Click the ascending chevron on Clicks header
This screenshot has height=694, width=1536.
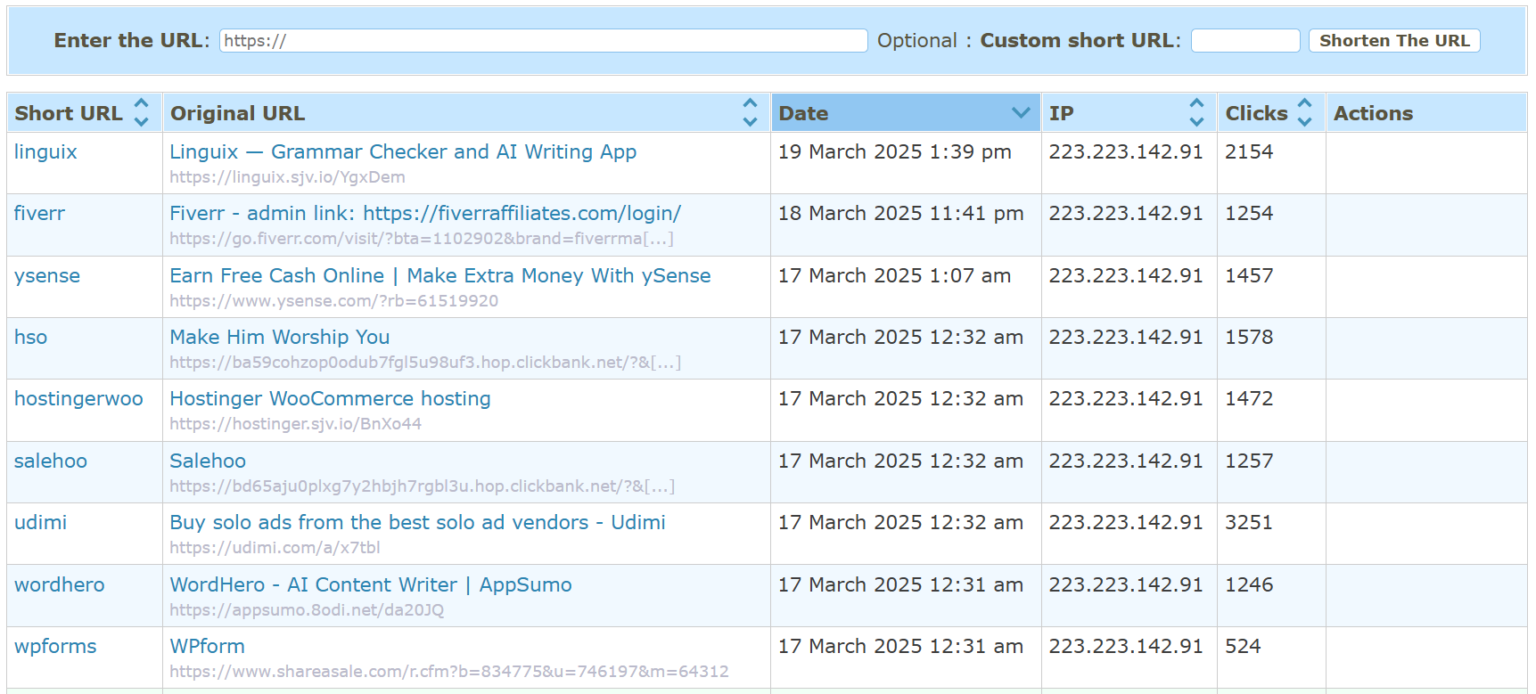[x=1303, y=105]
